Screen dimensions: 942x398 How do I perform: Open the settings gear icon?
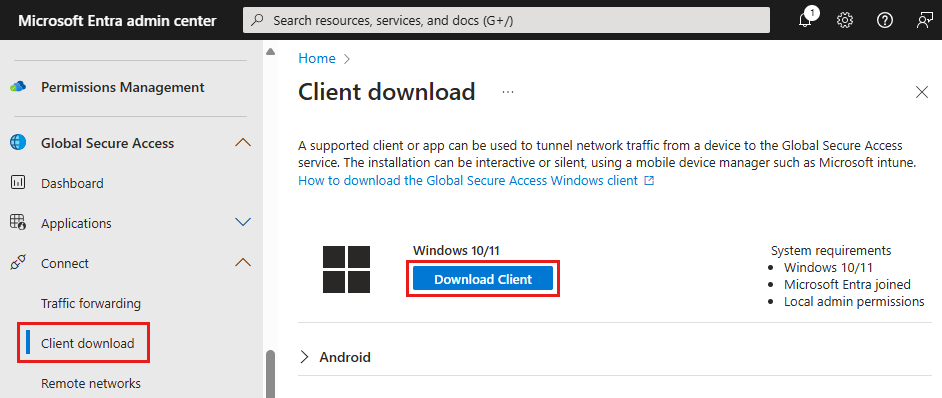845,20
